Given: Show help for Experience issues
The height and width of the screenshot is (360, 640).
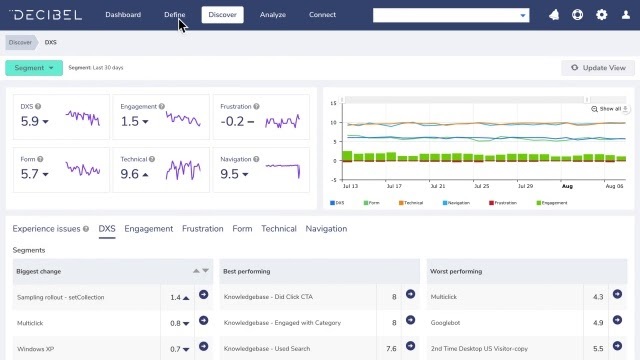Looking at the screenshot, I should [86, 229].
